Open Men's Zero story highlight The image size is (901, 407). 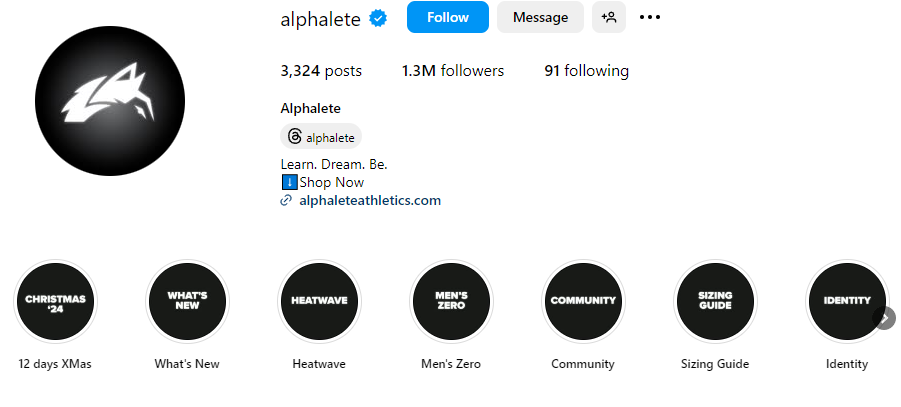tap(451, 301)
